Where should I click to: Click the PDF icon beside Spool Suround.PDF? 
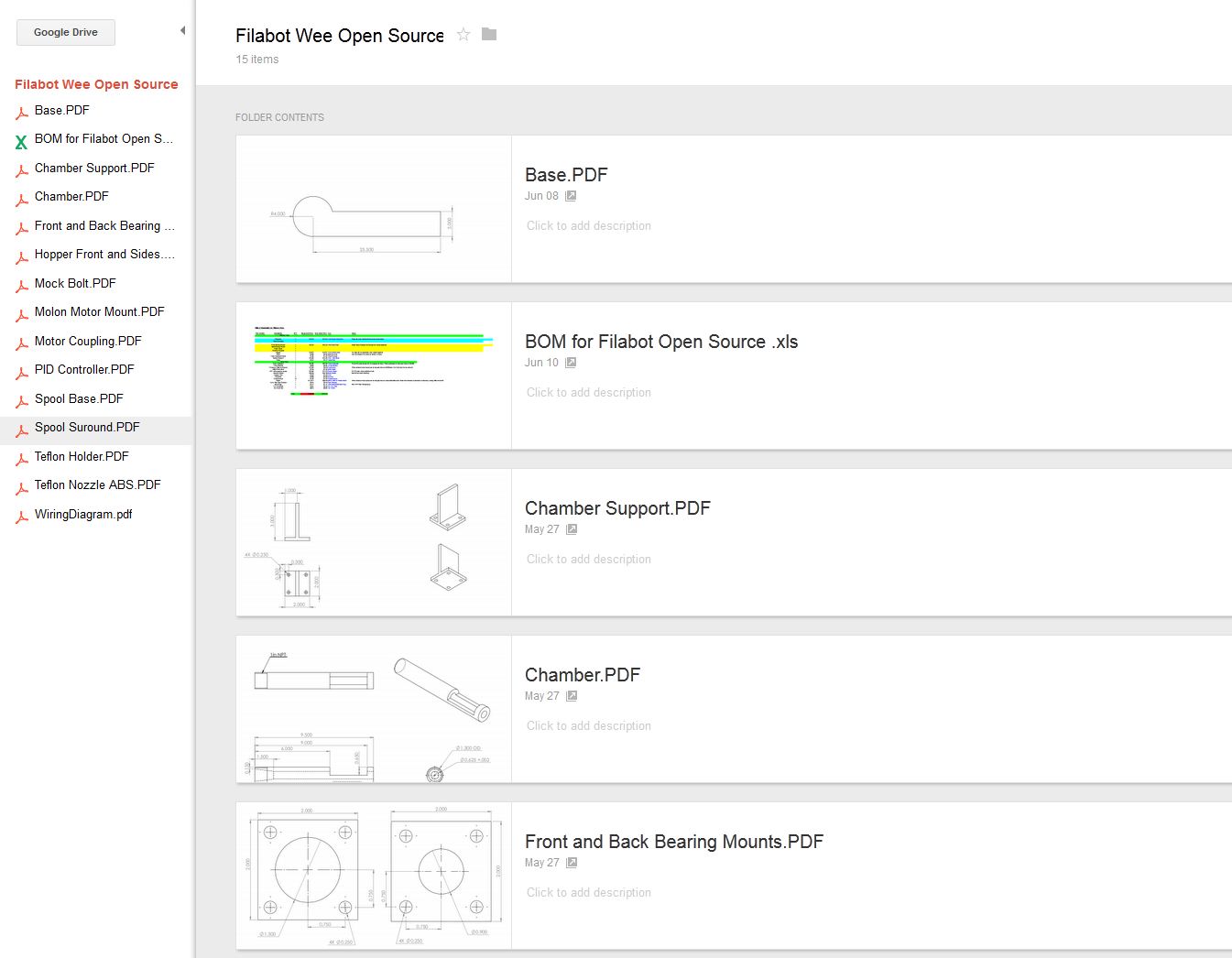tap(21, 430)
